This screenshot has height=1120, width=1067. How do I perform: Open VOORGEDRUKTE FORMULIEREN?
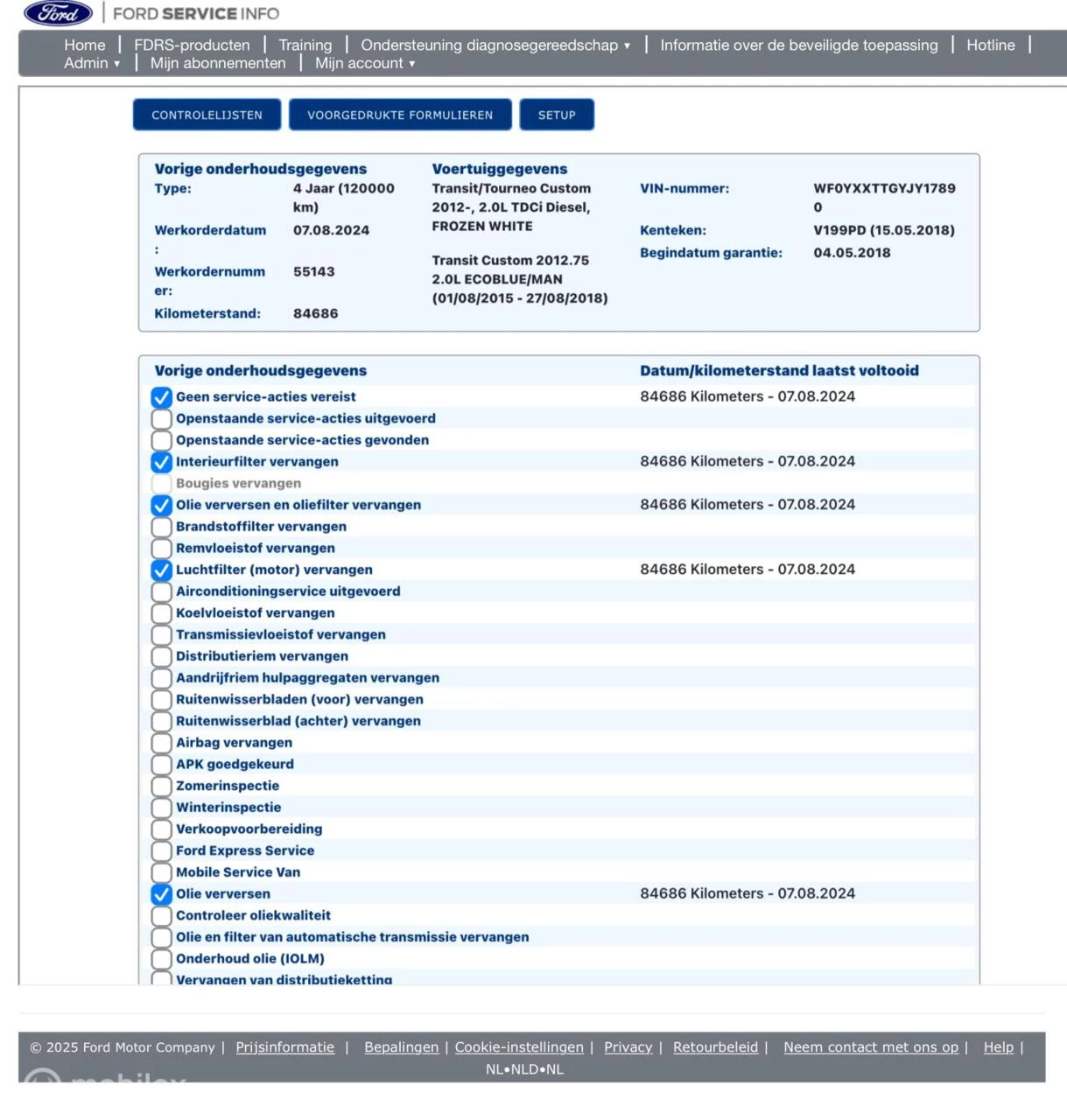tap(400, 115)
